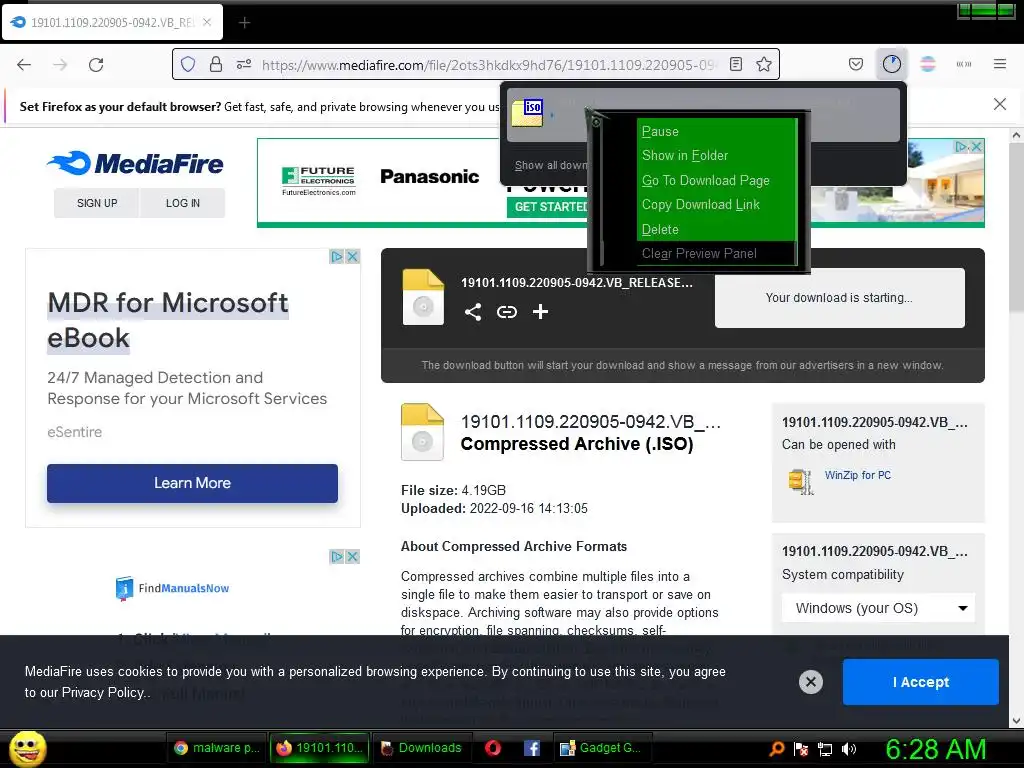Open site permissions icon in address bar
Image resolution: width=1024 pixels, height=768 pixels.
[244, 64]
